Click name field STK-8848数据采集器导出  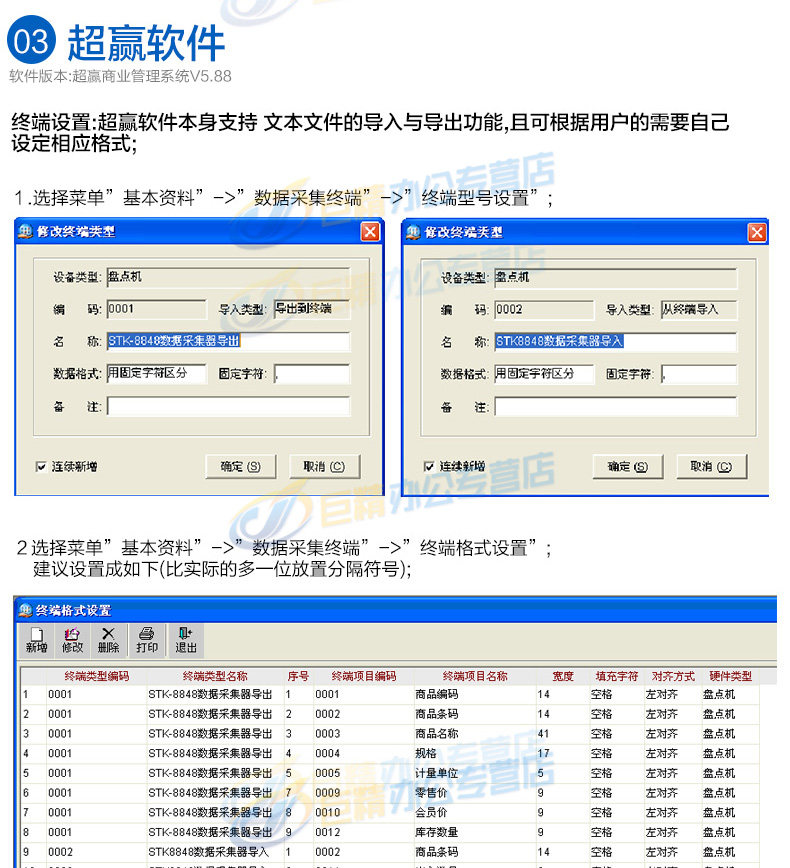point(228,341)
